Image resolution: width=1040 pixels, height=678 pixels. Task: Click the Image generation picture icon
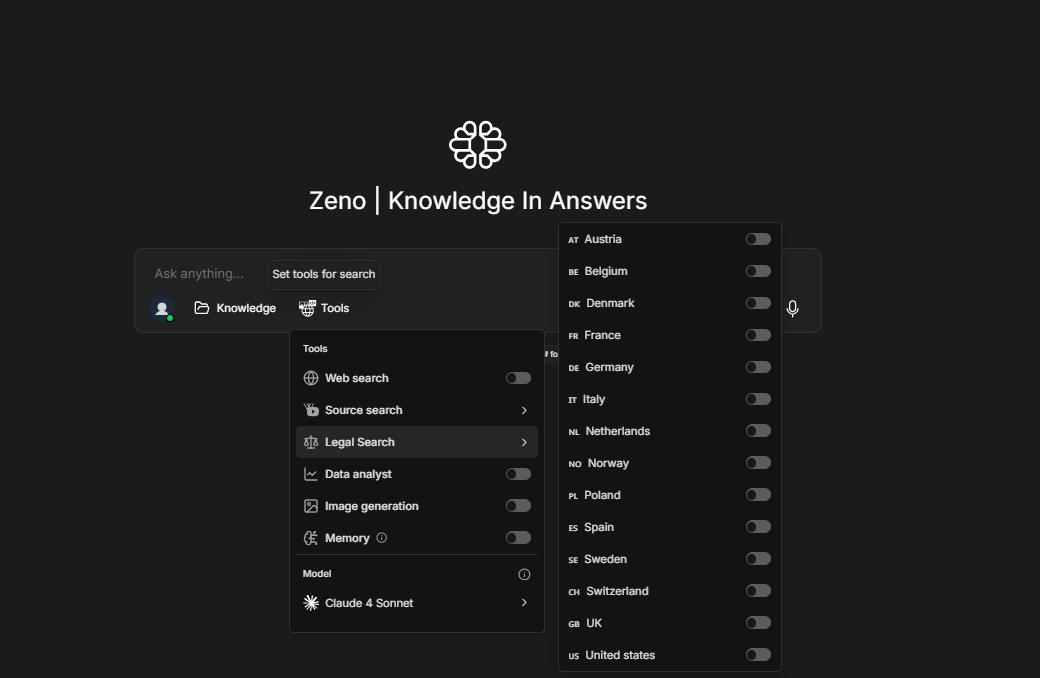click(x=310, y=506)
